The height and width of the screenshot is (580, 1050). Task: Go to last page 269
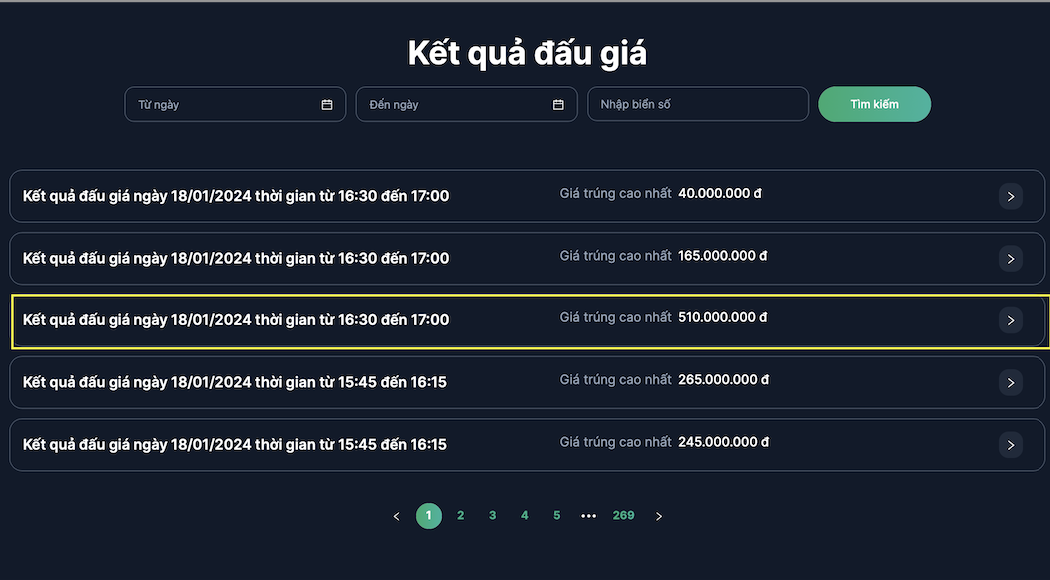pyautogui.click(x=624, y=516)
